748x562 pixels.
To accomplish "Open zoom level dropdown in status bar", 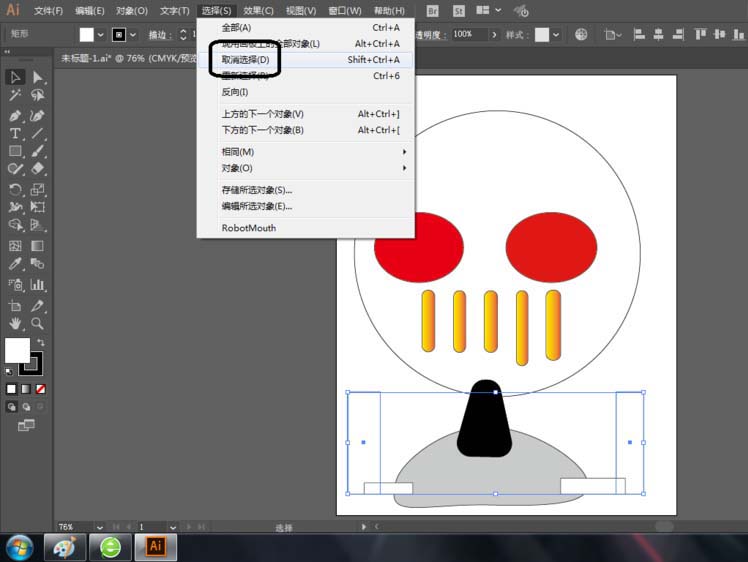I will point(99,527).
